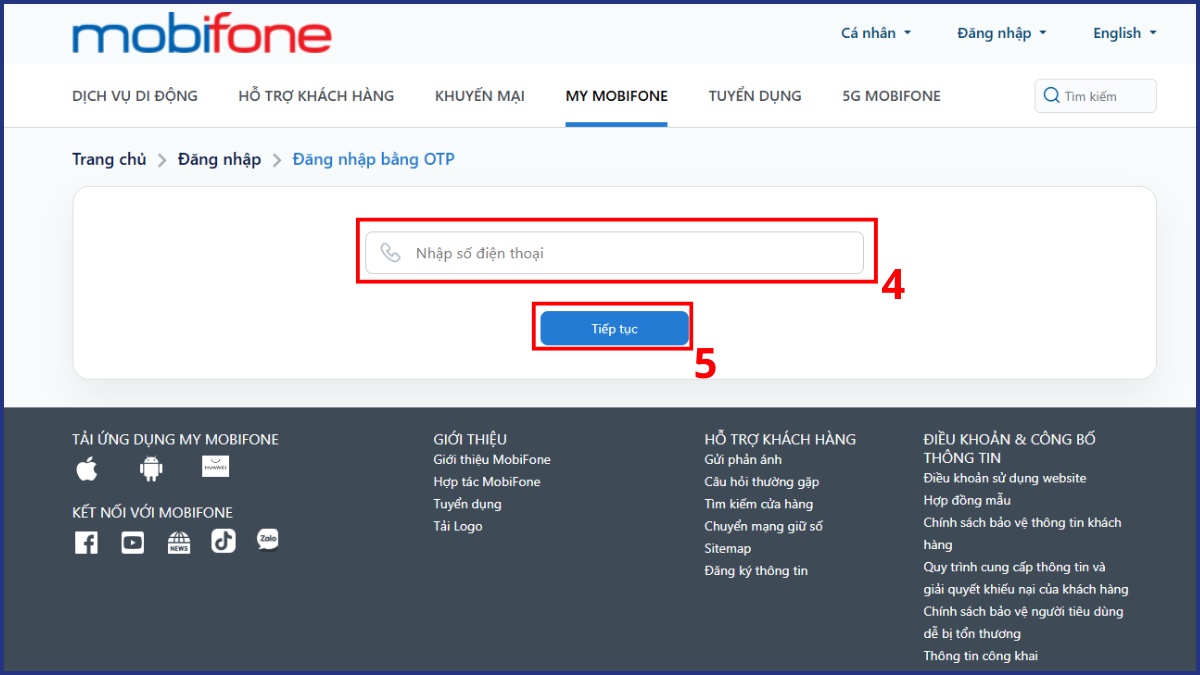Click footer HỖ TRỢ KHÁCH HÀNG heading
This screenshot has width=1200, height=675.
[x=780, y=439]
